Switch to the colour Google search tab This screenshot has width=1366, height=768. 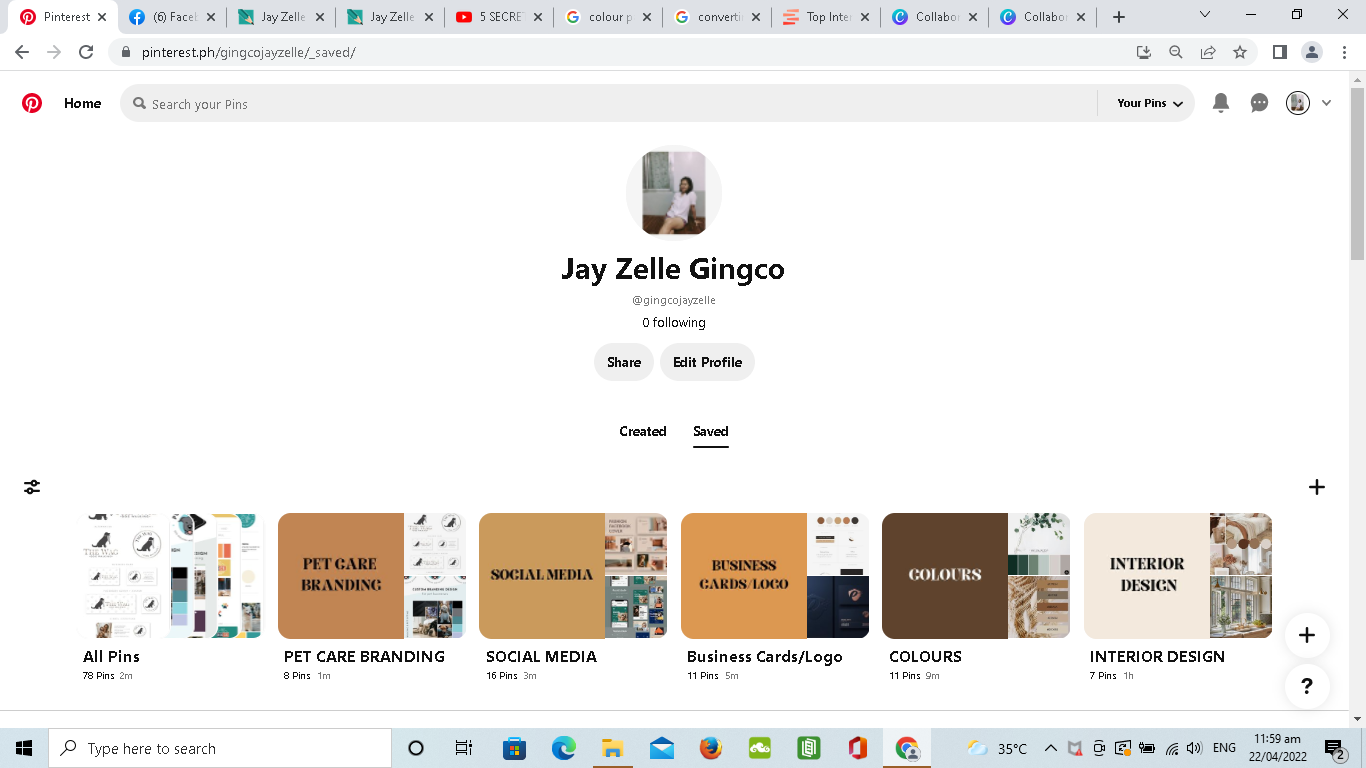[609, 17]
